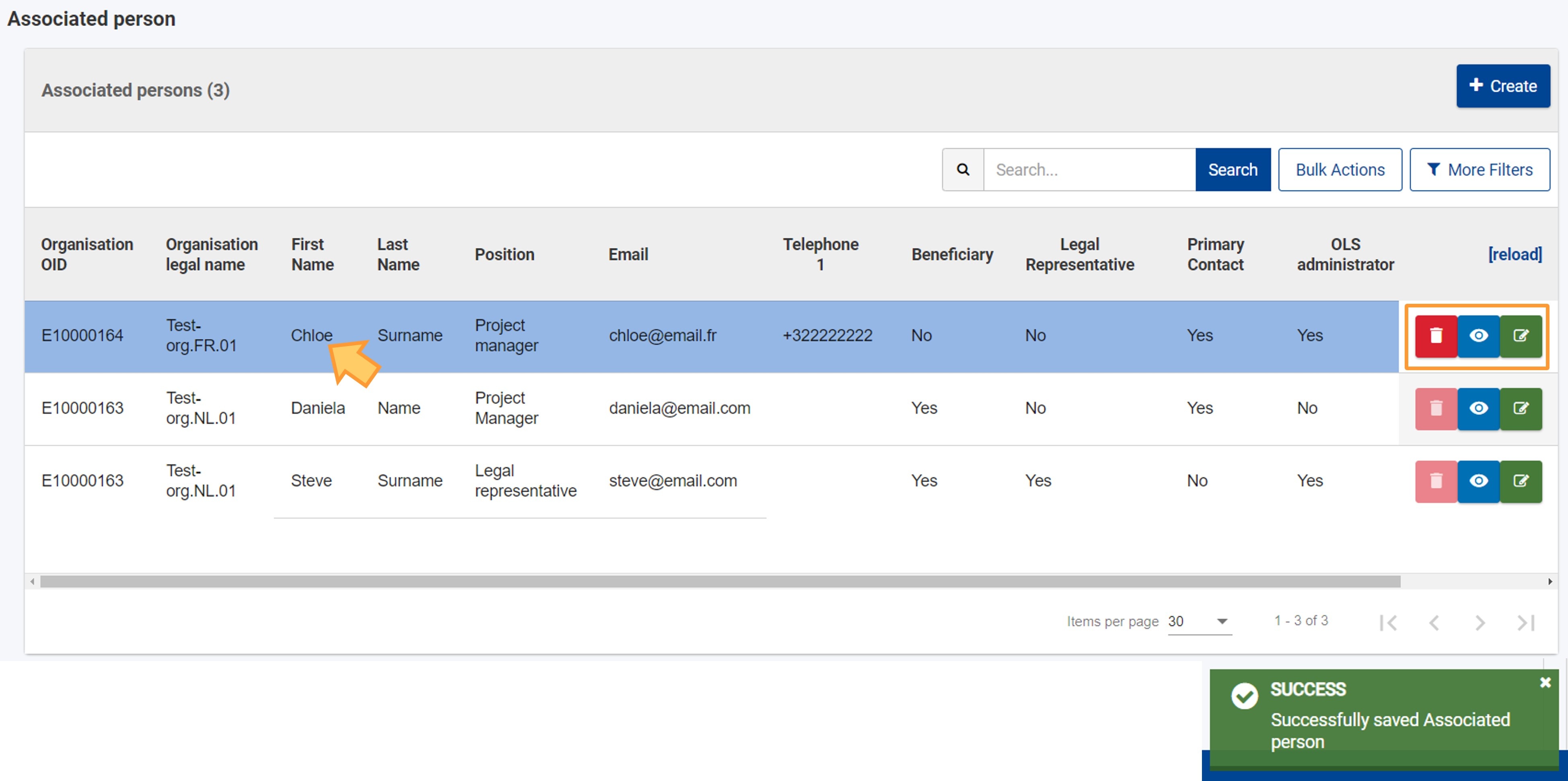Open Bulk Actions
The width and height of the screenshot is (1568, 781).
click(1340, 170)
